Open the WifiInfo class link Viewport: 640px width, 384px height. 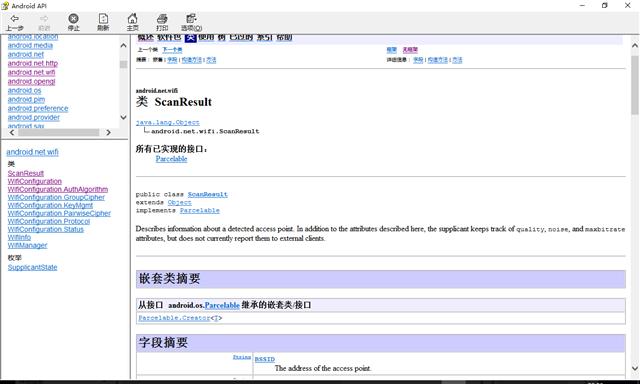[x=19, y=237]
